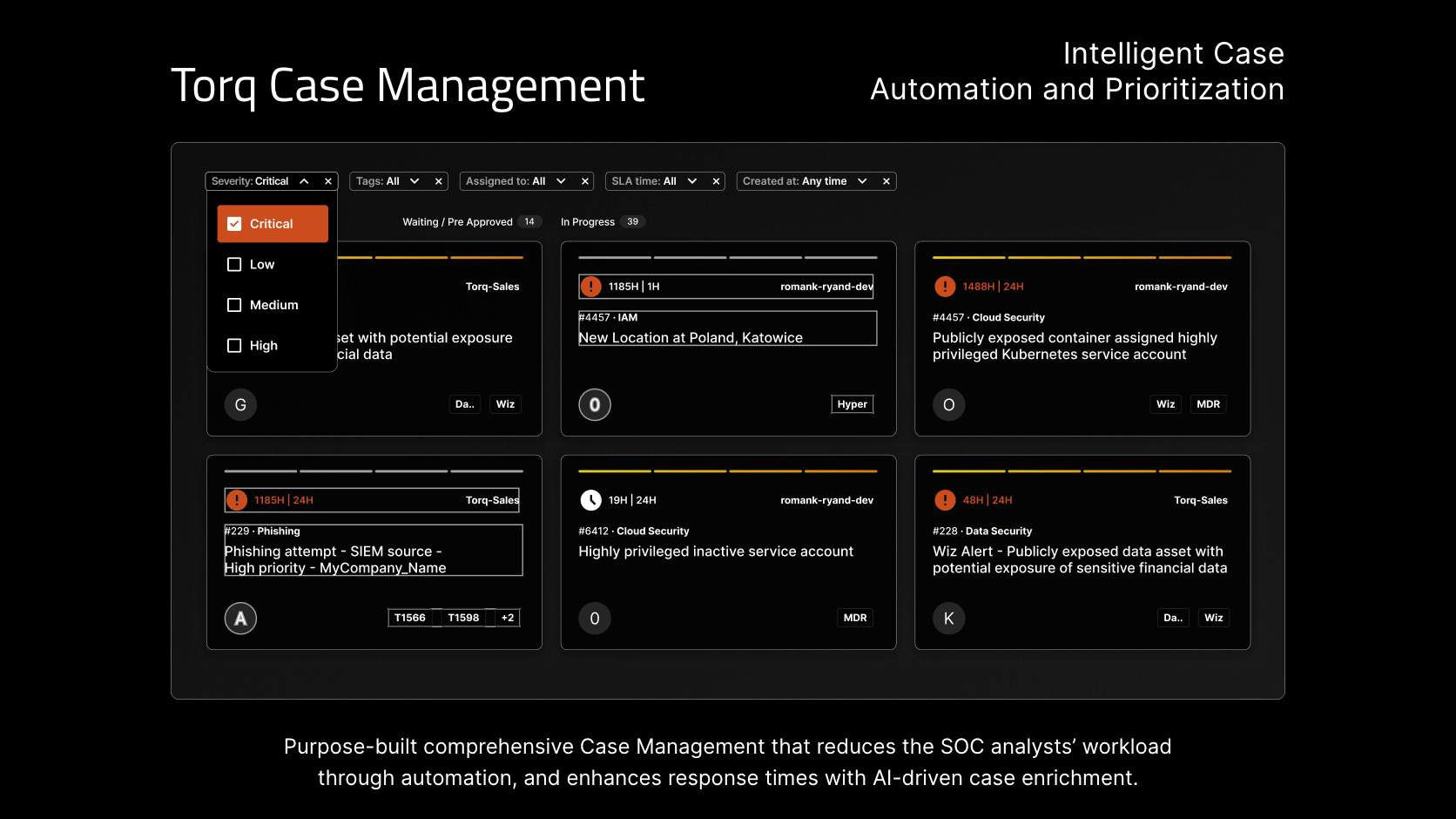
Task: Click the MDR label on case #6412
Action: tap(854, 617)
